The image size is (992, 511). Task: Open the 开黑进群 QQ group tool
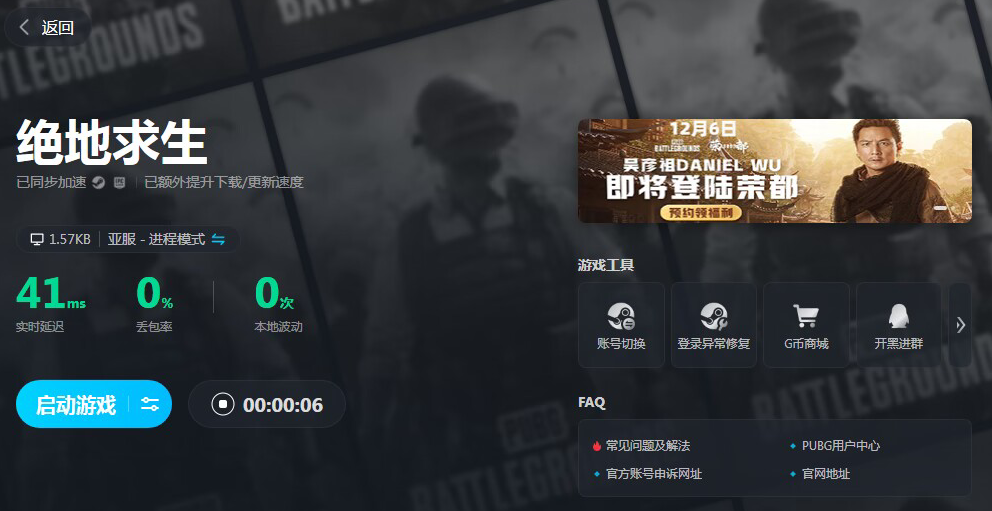pyautogui.click(x=898, y=325)
